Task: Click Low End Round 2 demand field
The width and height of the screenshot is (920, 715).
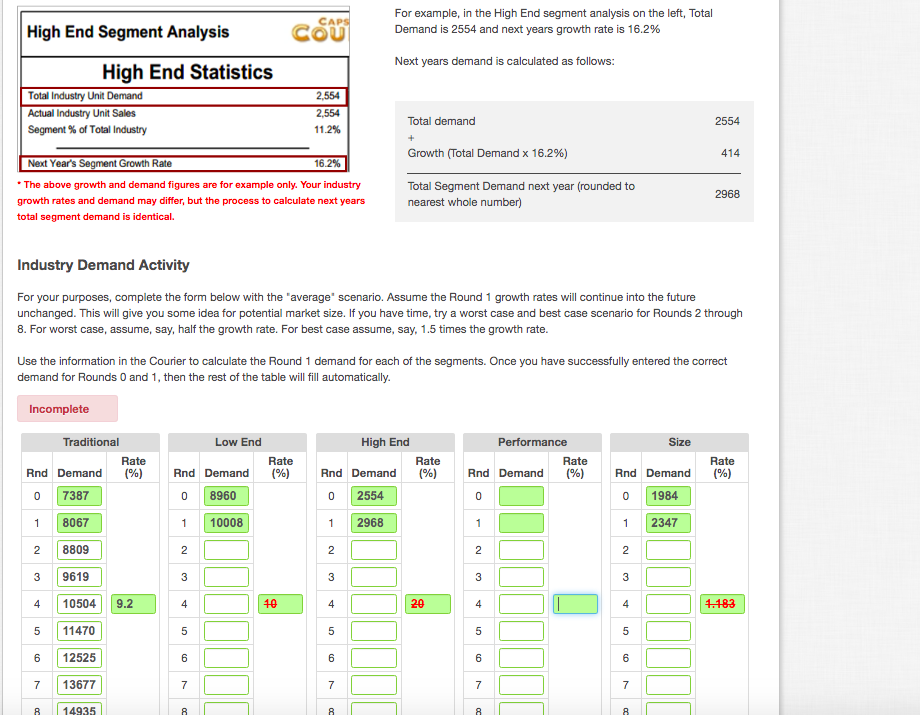Action: (x=226, y=549)
